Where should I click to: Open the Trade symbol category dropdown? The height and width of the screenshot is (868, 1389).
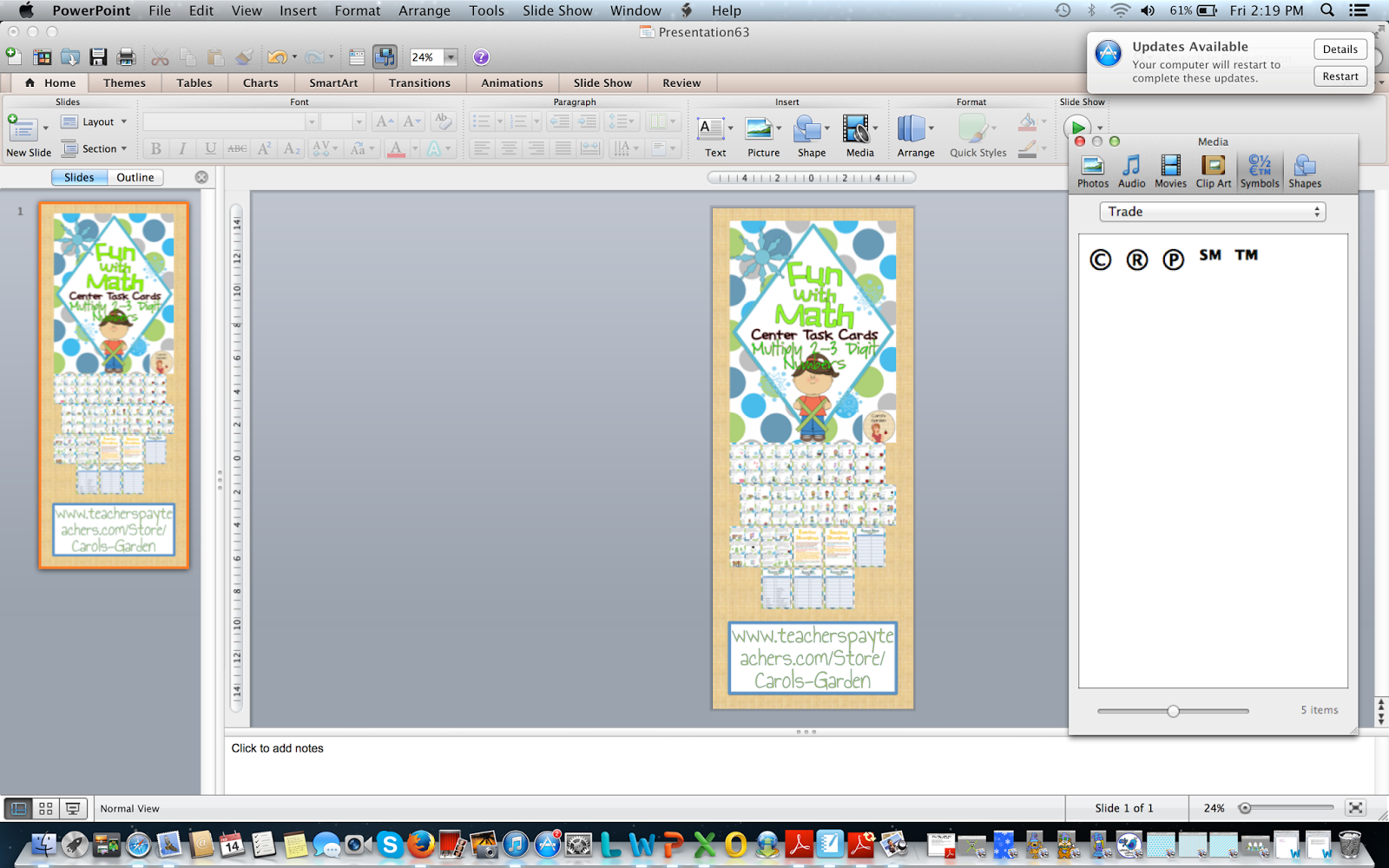[x=1213, y=212]
